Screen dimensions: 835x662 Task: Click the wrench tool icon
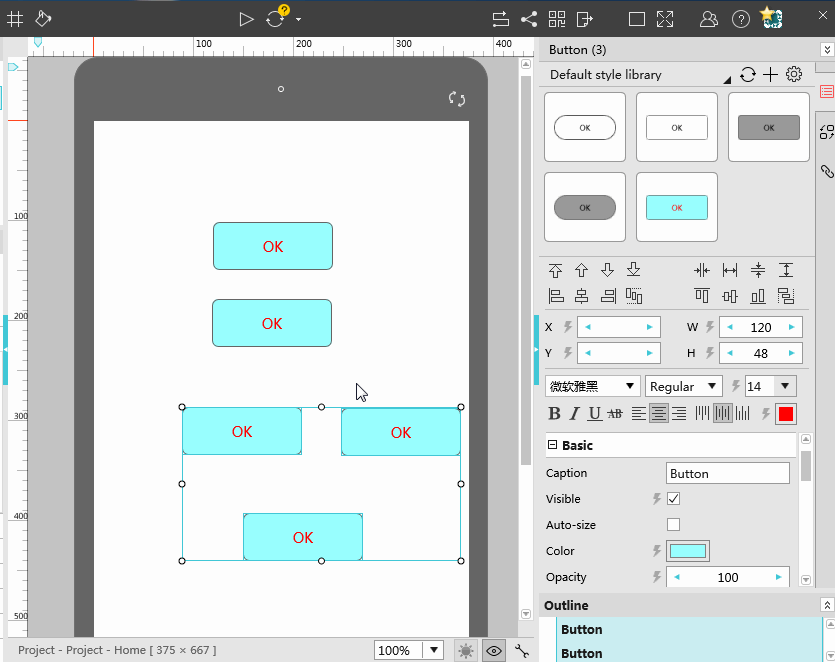pos(522,650)
